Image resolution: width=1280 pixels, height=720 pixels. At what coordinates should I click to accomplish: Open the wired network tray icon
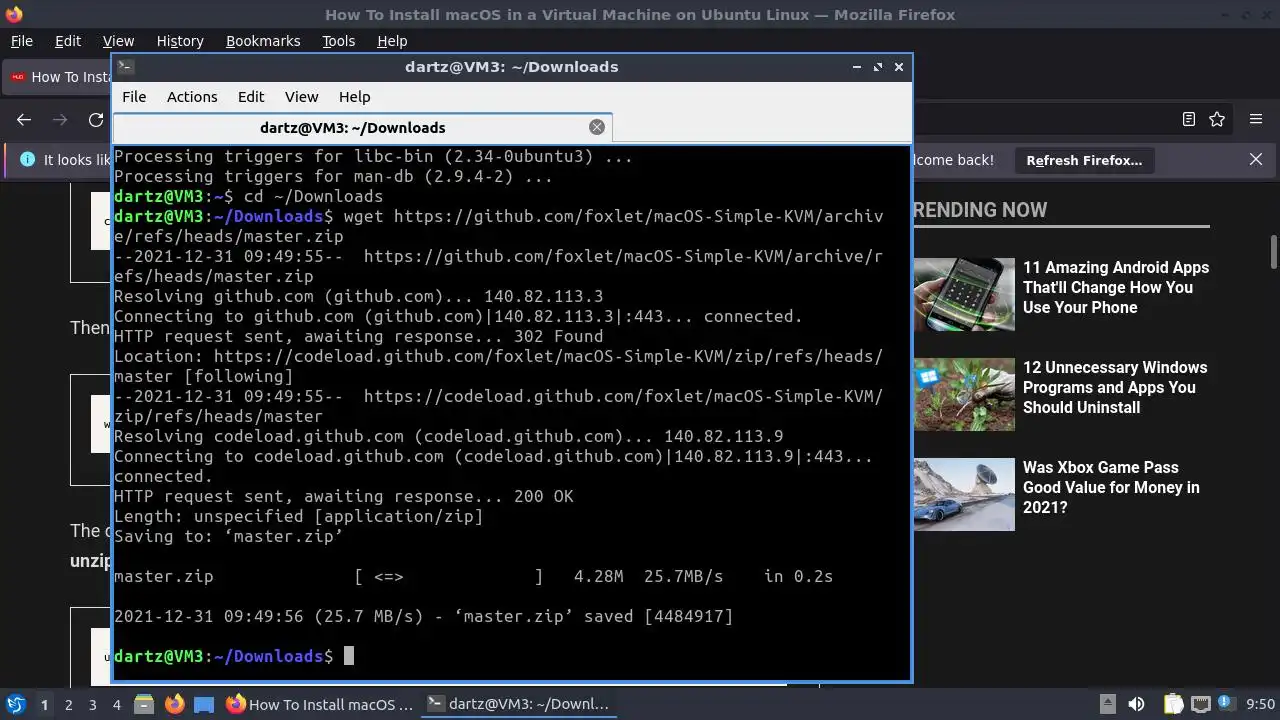coord(1201,704)
